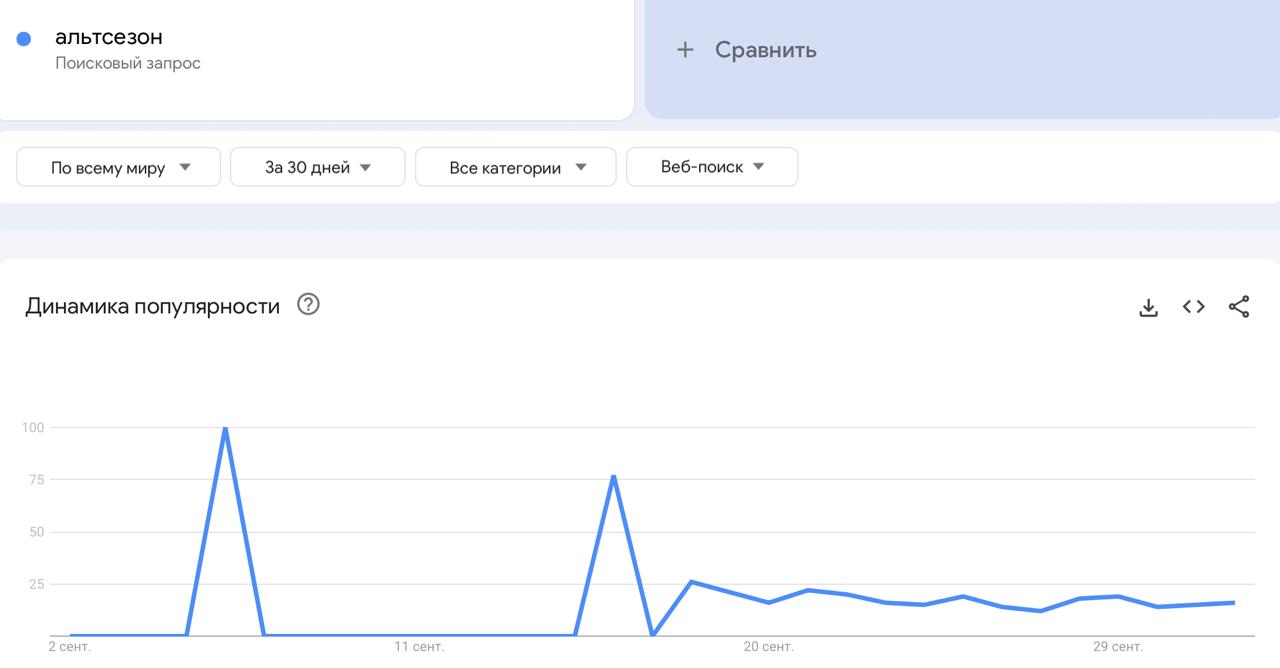Expand the По всему миру region dropdown
The height and width of the screenshot is (668, 1280).
(119, 167)
